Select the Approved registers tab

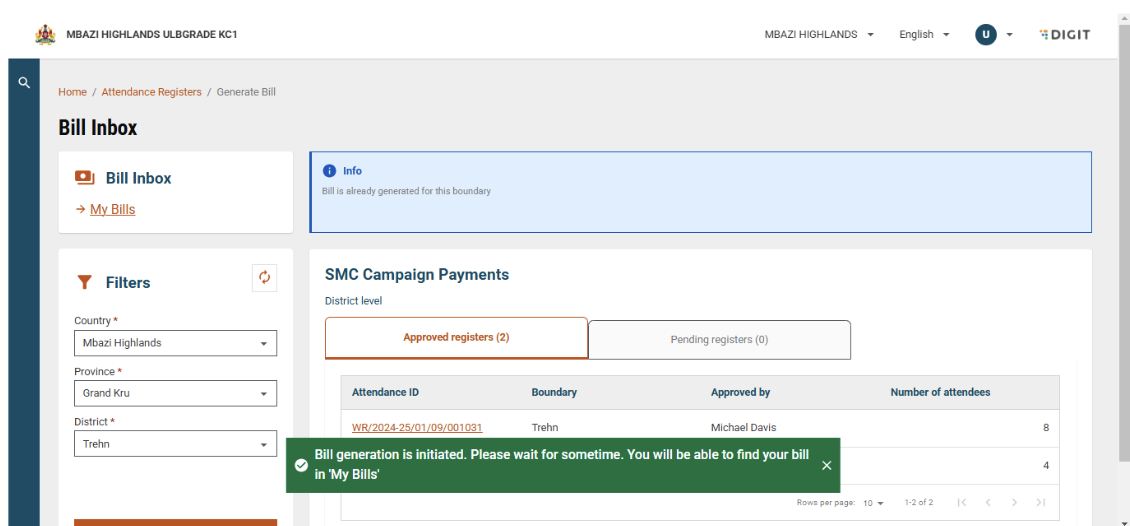(x=456, y=338)
